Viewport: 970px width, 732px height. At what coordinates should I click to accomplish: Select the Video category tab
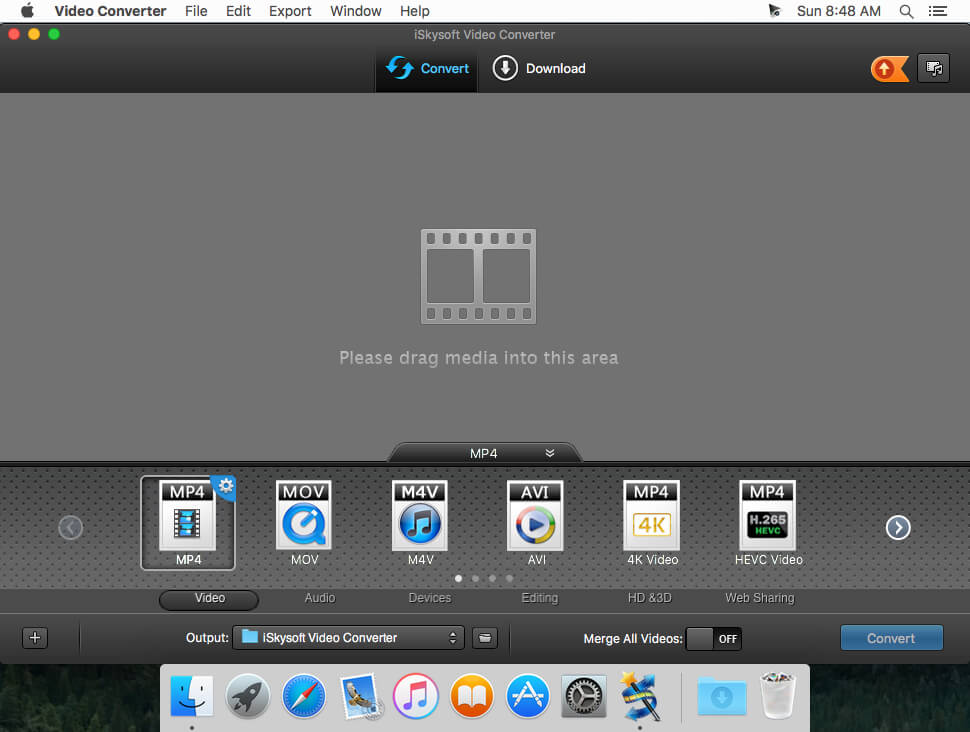coord(209,598)
